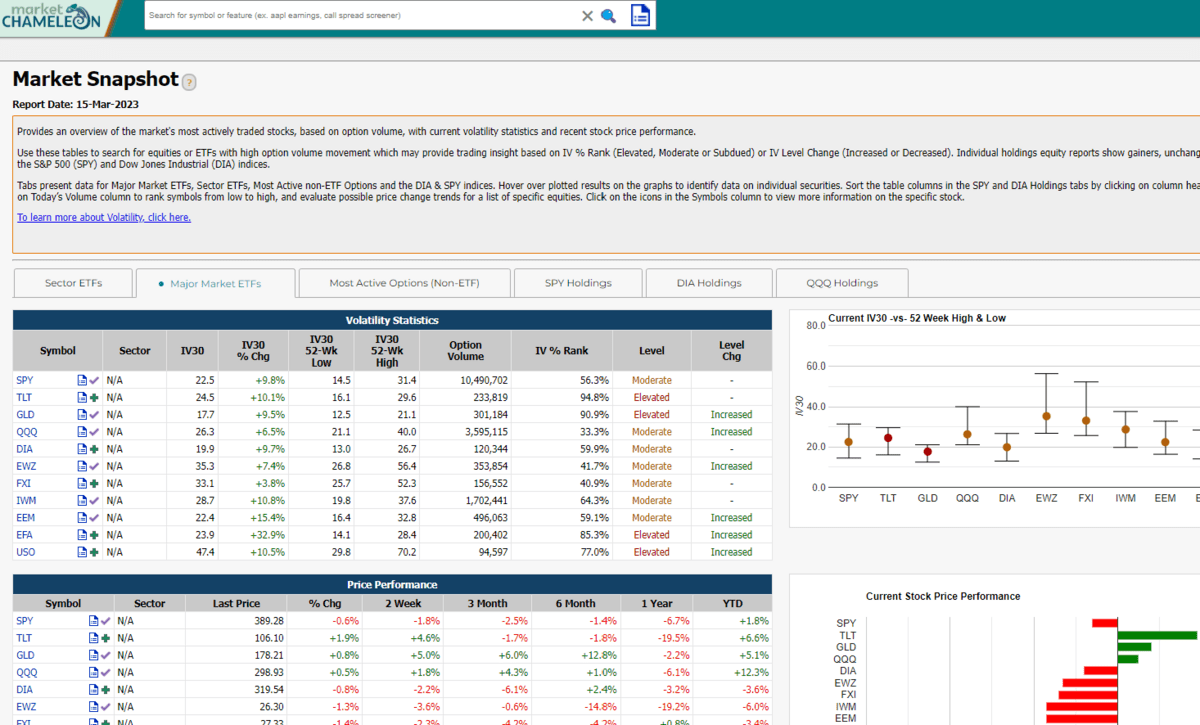Open USO symbol link in Volatility Statistics
This screenshot has height=725, width=1200.
pyautogui.click(x=26, y=552)
